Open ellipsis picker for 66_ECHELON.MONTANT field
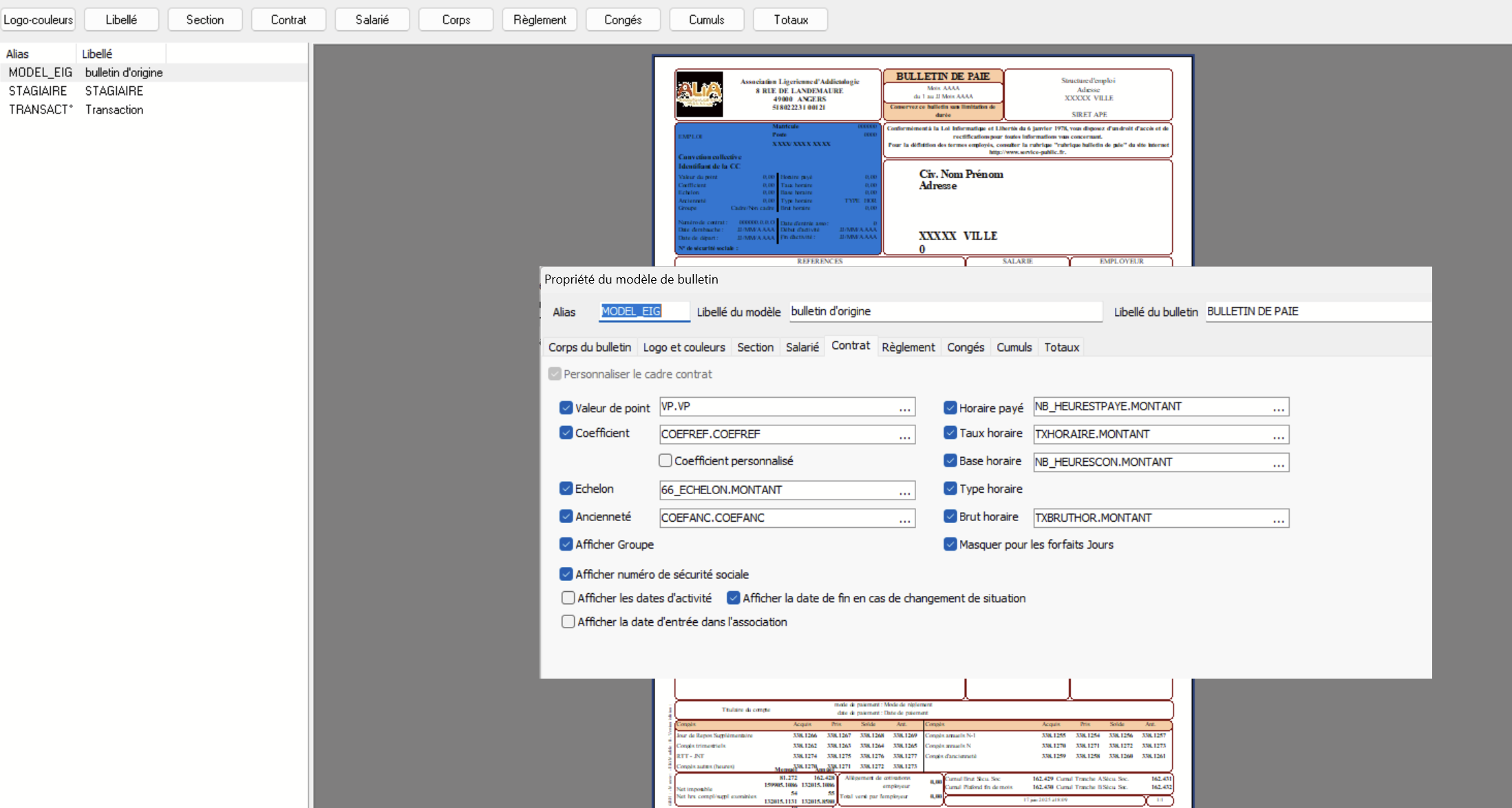The image size is (1512, 808). click(905, 491)
